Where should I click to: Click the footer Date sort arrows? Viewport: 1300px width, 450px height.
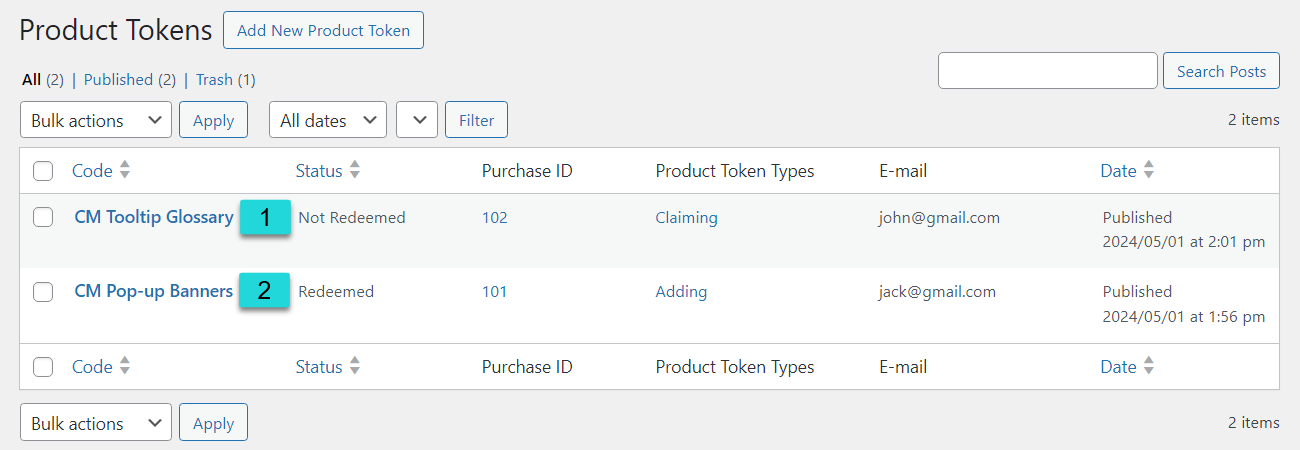point(1149,367)
